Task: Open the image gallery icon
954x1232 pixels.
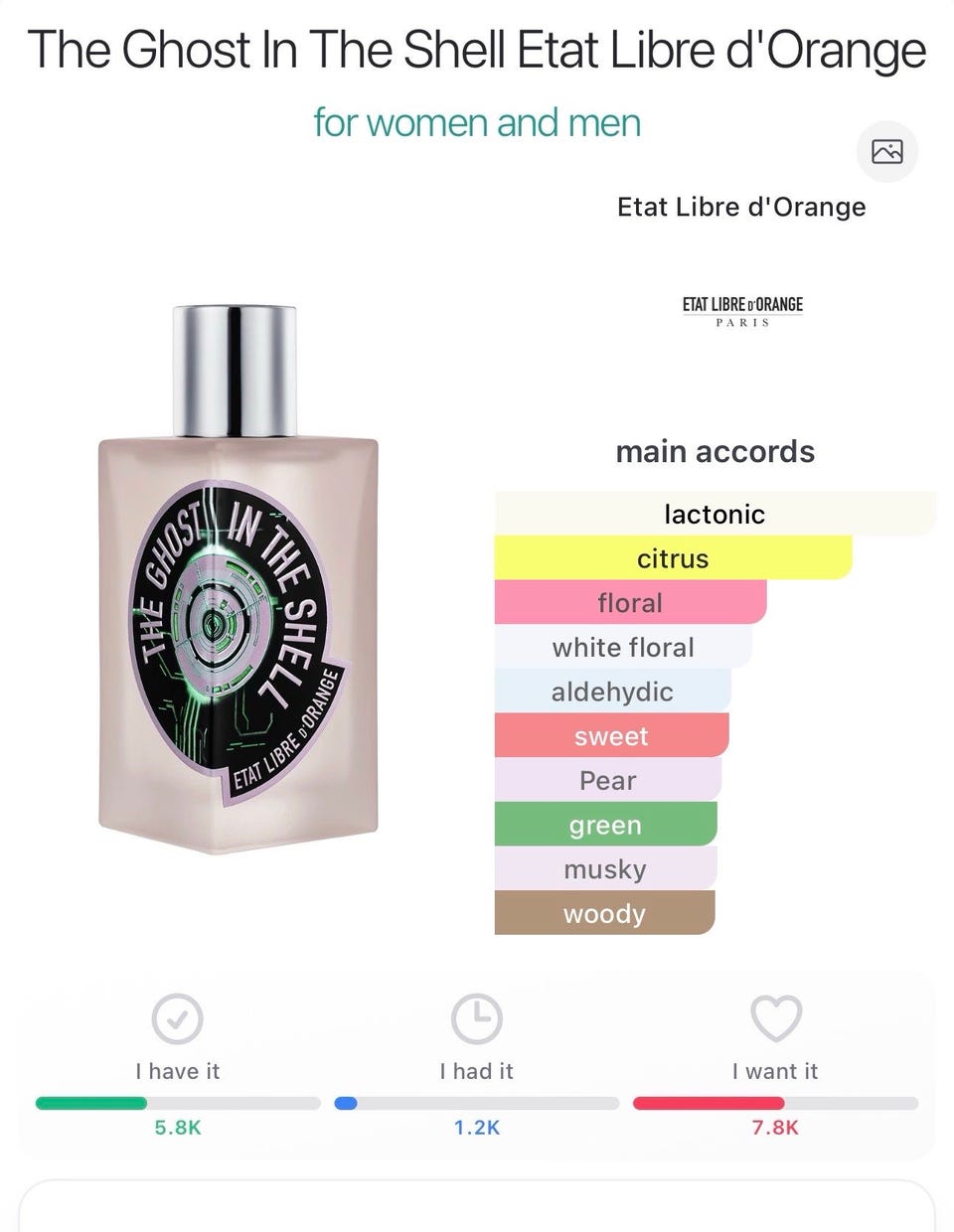Action: pos(886,152)
